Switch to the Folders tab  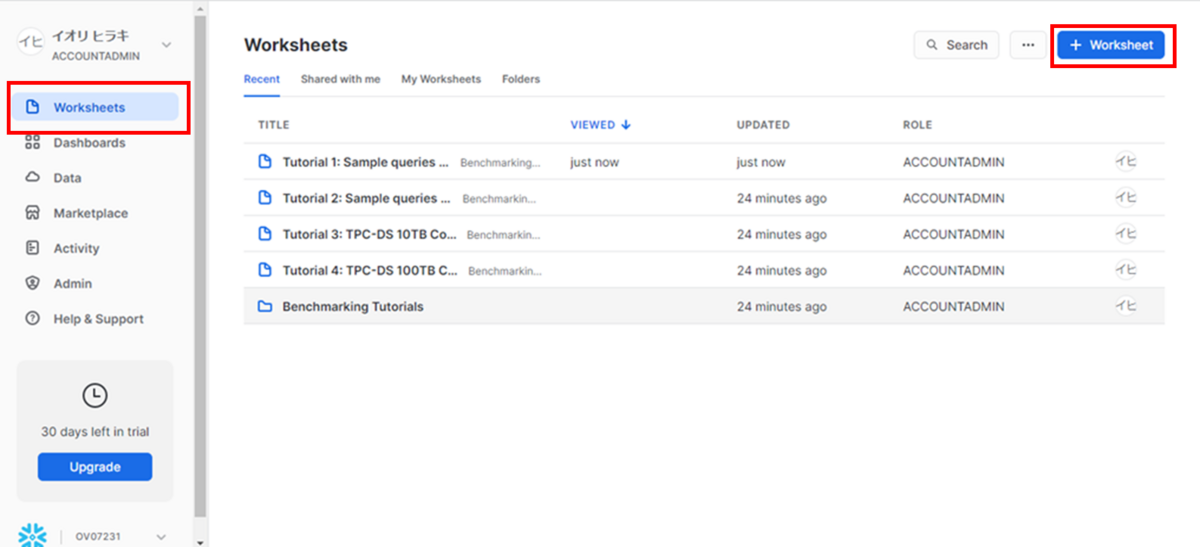[x=521, y=79]
